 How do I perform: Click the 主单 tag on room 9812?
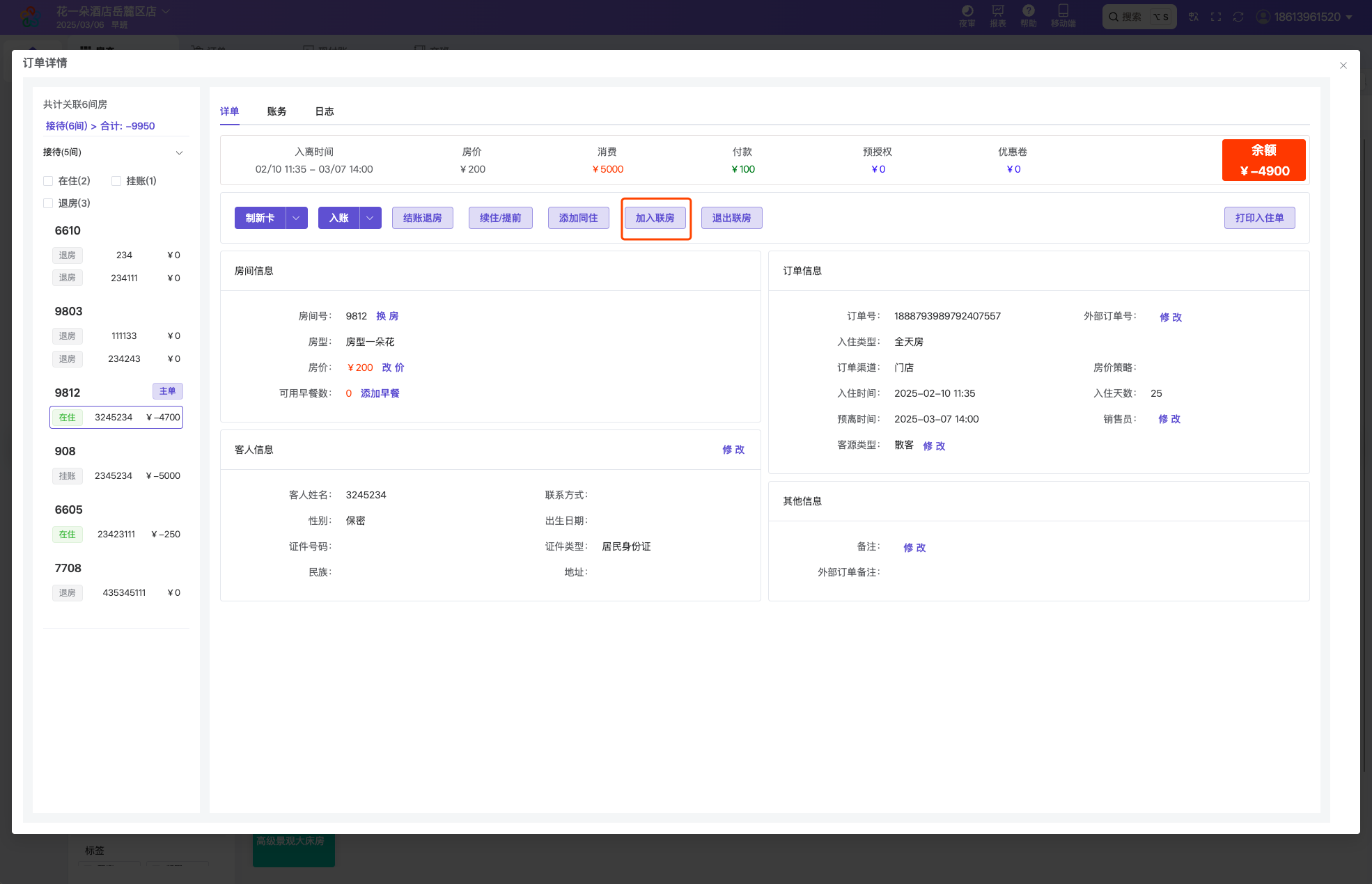click(x=168, y=391)
